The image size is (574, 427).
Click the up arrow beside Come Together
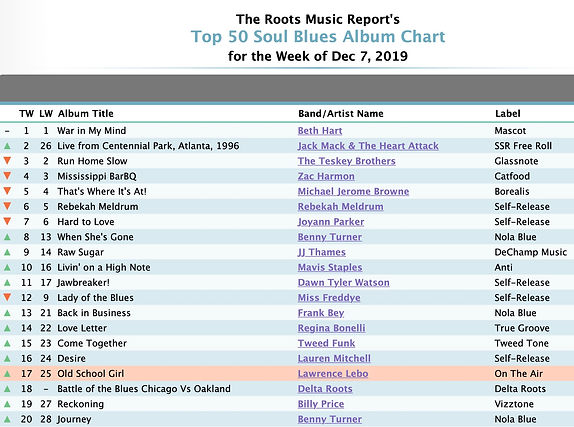[7, 344]
